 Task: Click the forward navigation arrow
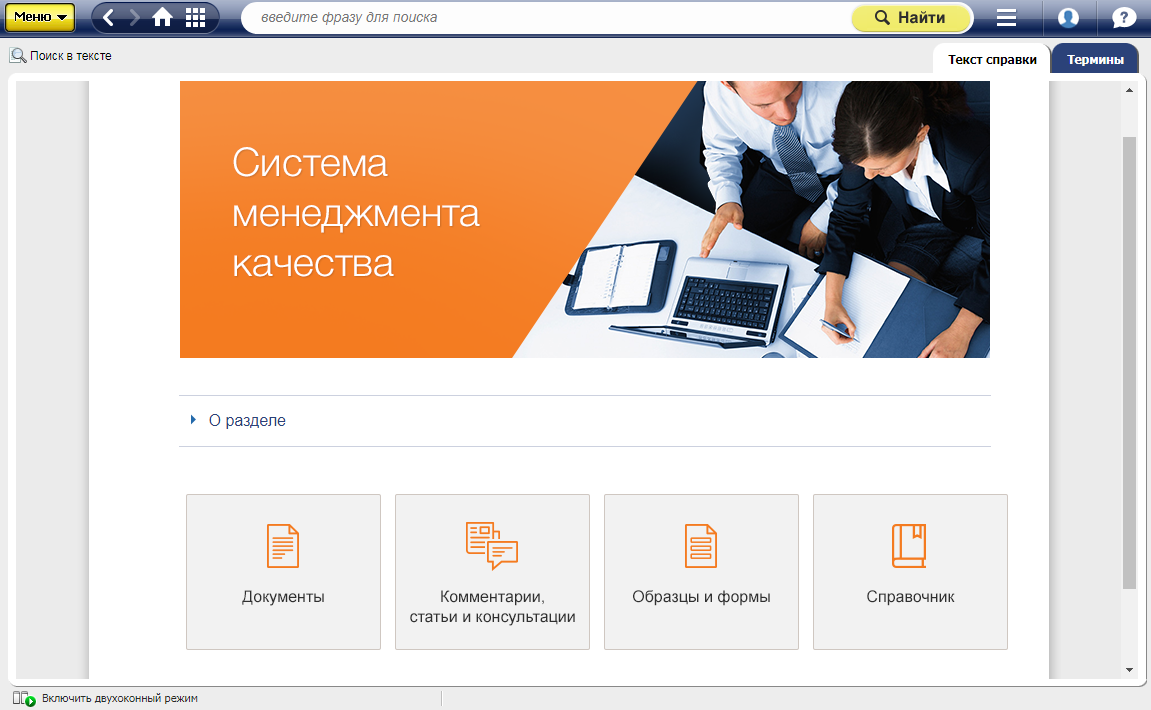pyautogui.click(x=135, y=18)
